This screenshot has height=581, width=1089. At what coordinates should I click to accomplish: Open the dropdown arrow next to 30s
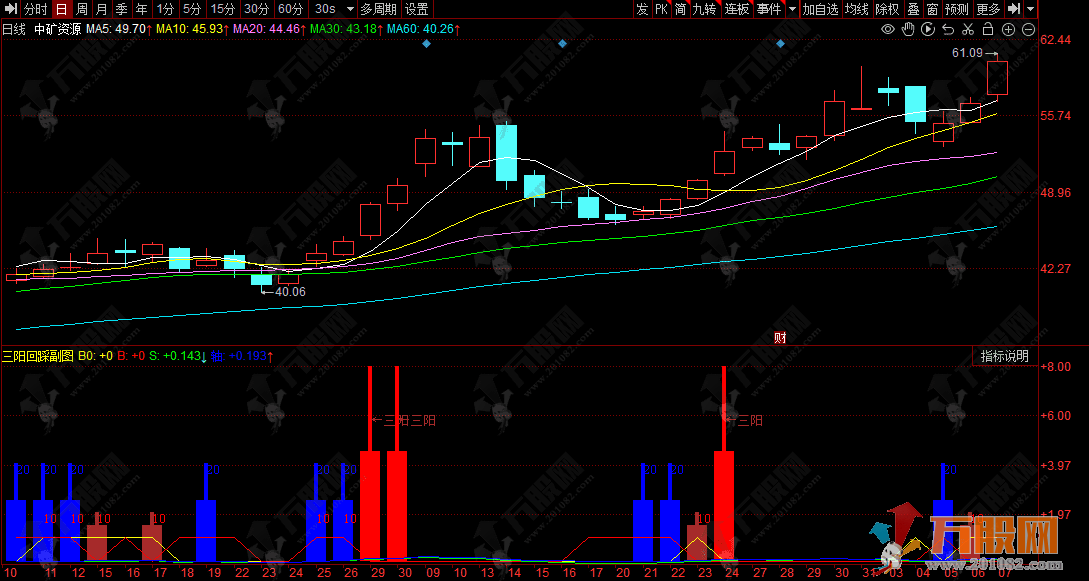(x=346, y=9)
